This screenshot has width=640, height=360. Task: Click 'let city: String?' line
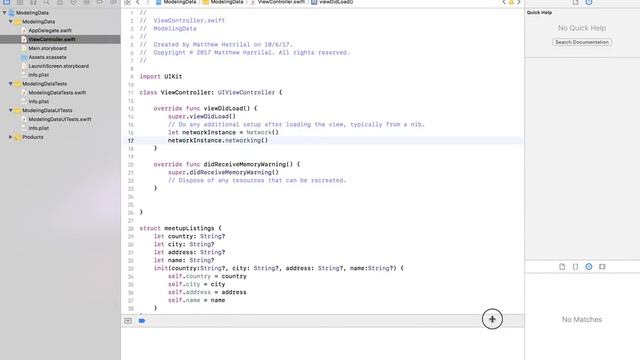184,244
